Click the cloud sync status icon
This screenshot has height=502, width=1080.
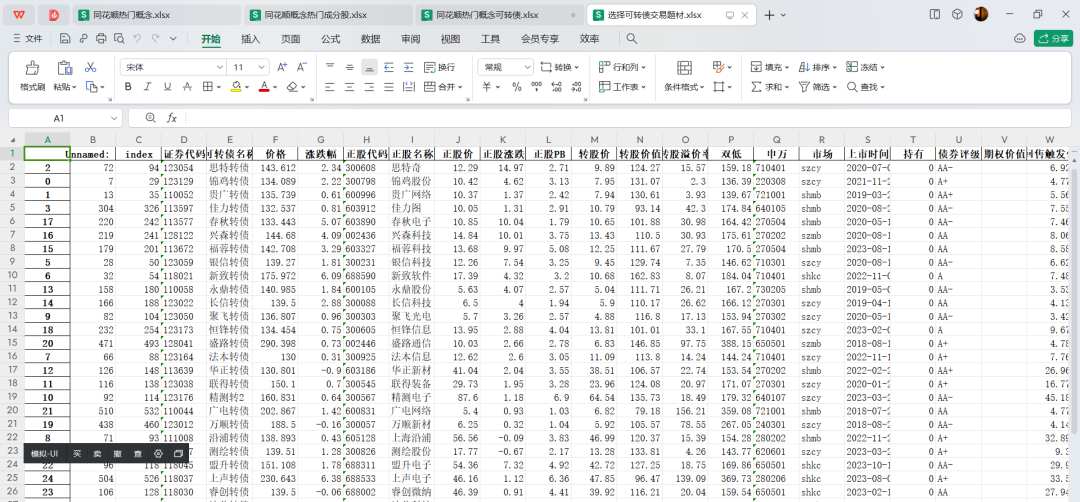coord(1020,39)
